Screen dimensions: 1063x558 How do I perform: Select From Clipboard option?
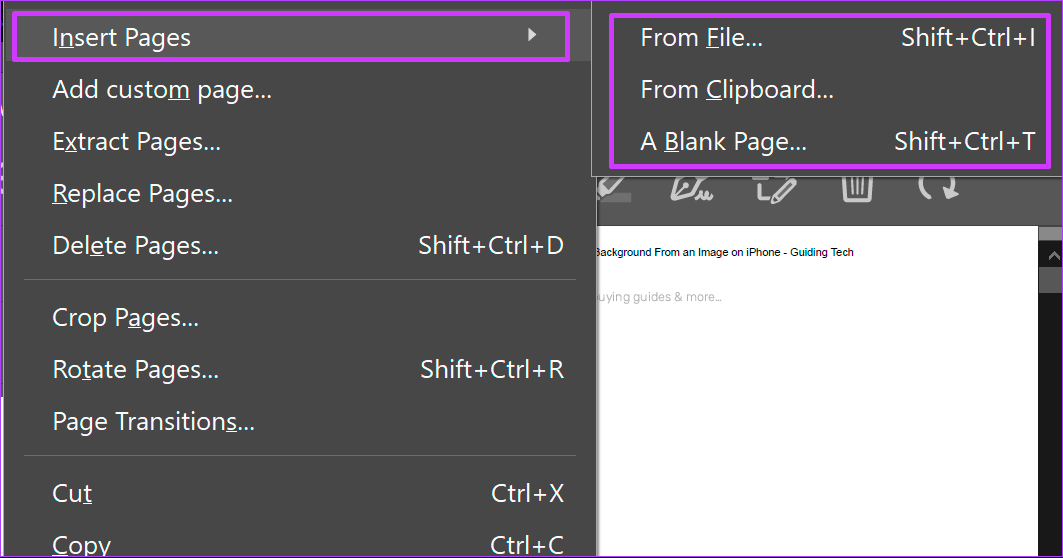737,90
